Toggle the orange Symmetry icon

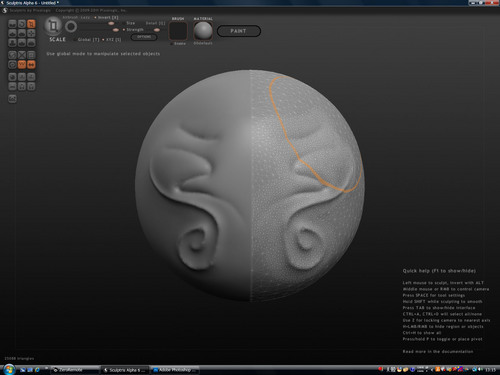click(31, 64)
